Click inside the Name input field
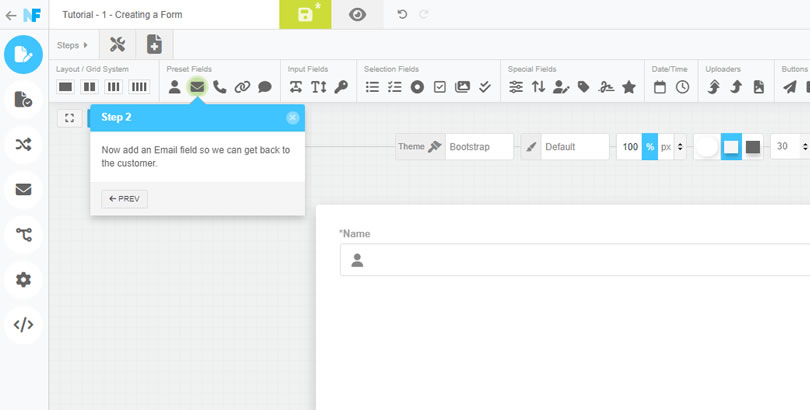810x410 pixels. [x=575, y=260]
